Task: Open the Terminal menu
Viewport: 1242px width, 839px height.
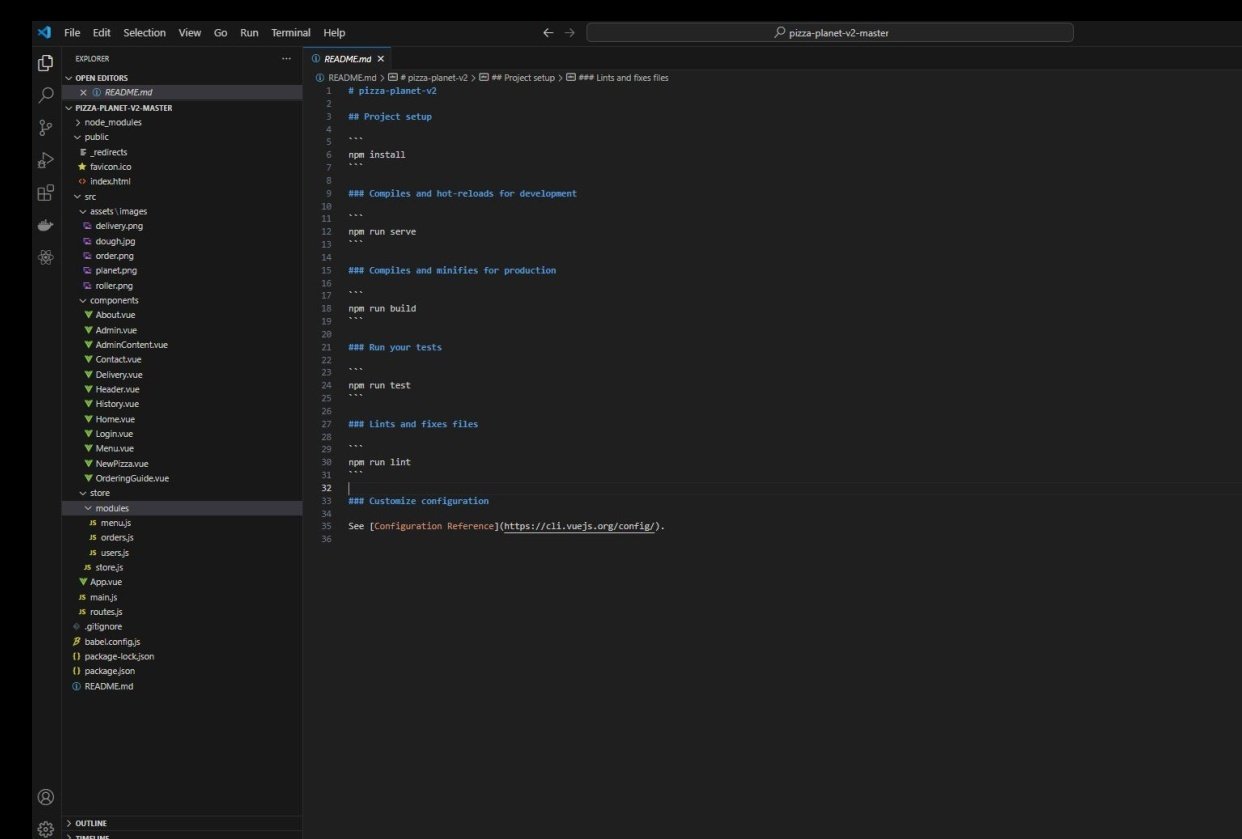Action: click(291, 32)
